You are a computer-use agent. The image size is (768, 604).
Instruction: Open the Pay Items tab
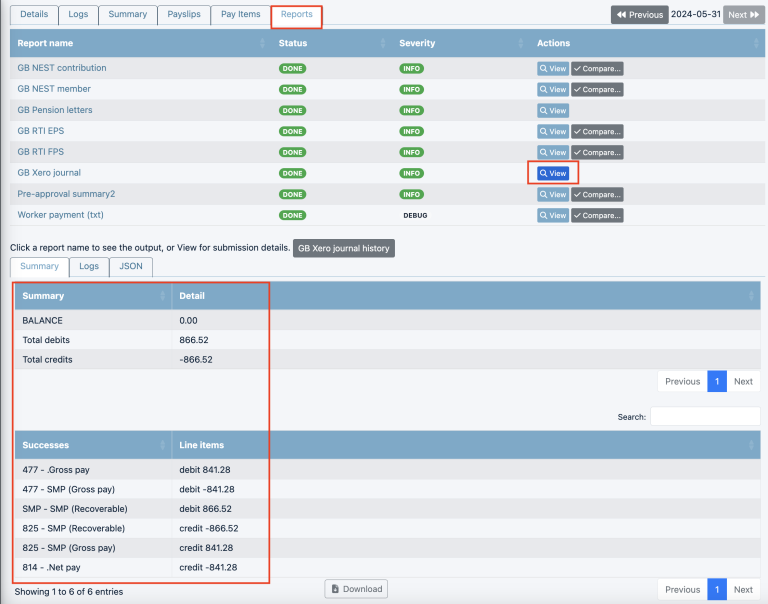(x=240, y=15)
